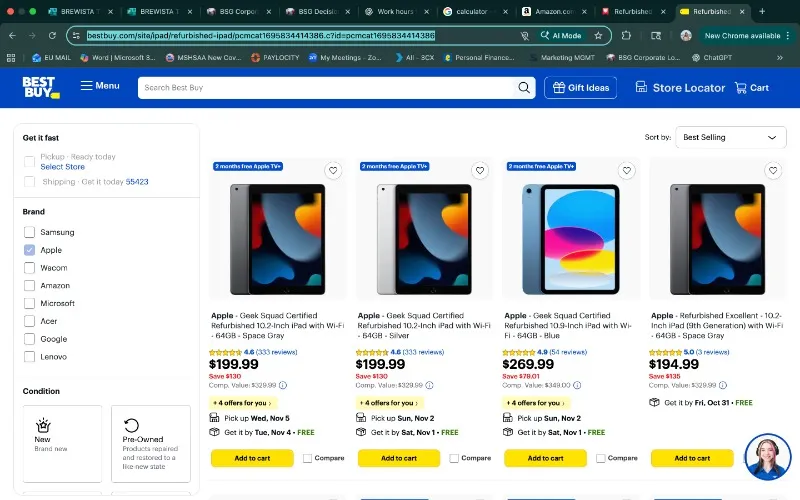This screenshot has height=500, width=800.
Task: Open the Sort by Best Selling dropdown
Action: click(731, 137)
